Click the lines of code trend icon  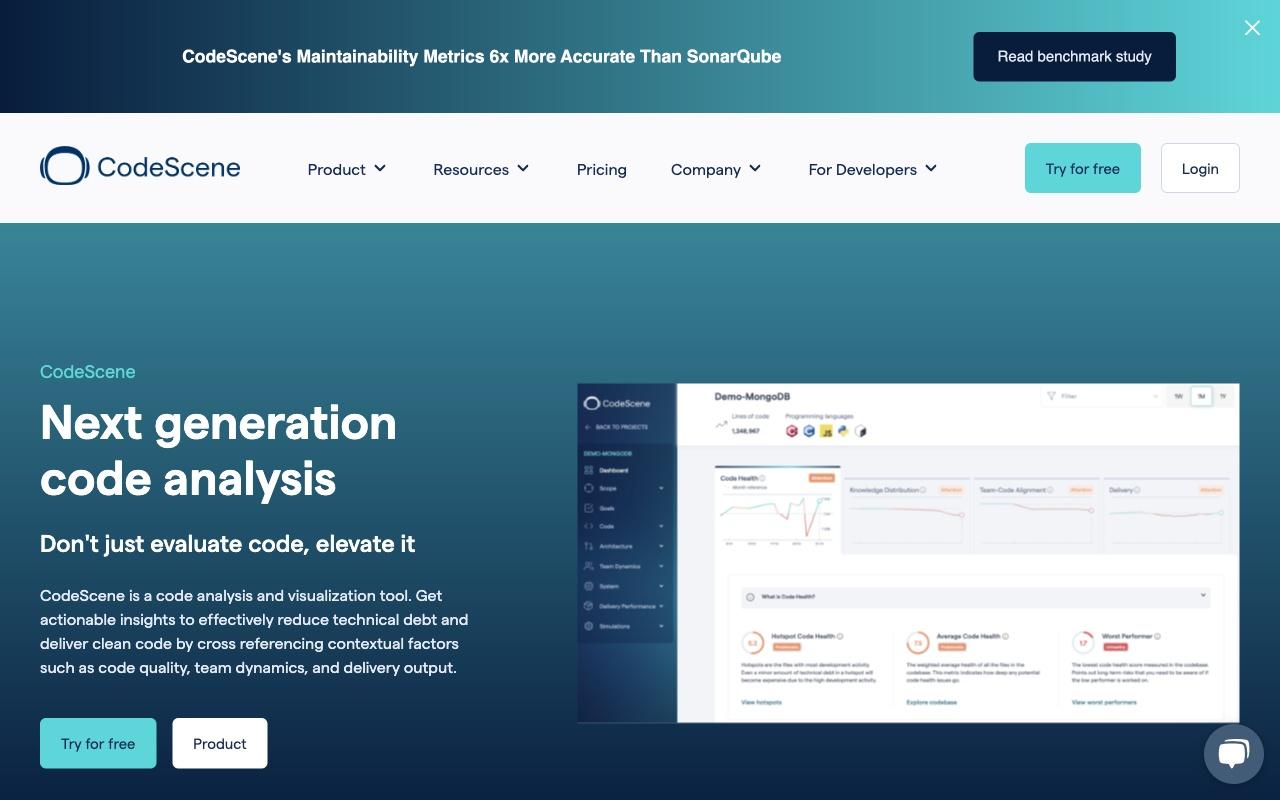coord(721,425)
